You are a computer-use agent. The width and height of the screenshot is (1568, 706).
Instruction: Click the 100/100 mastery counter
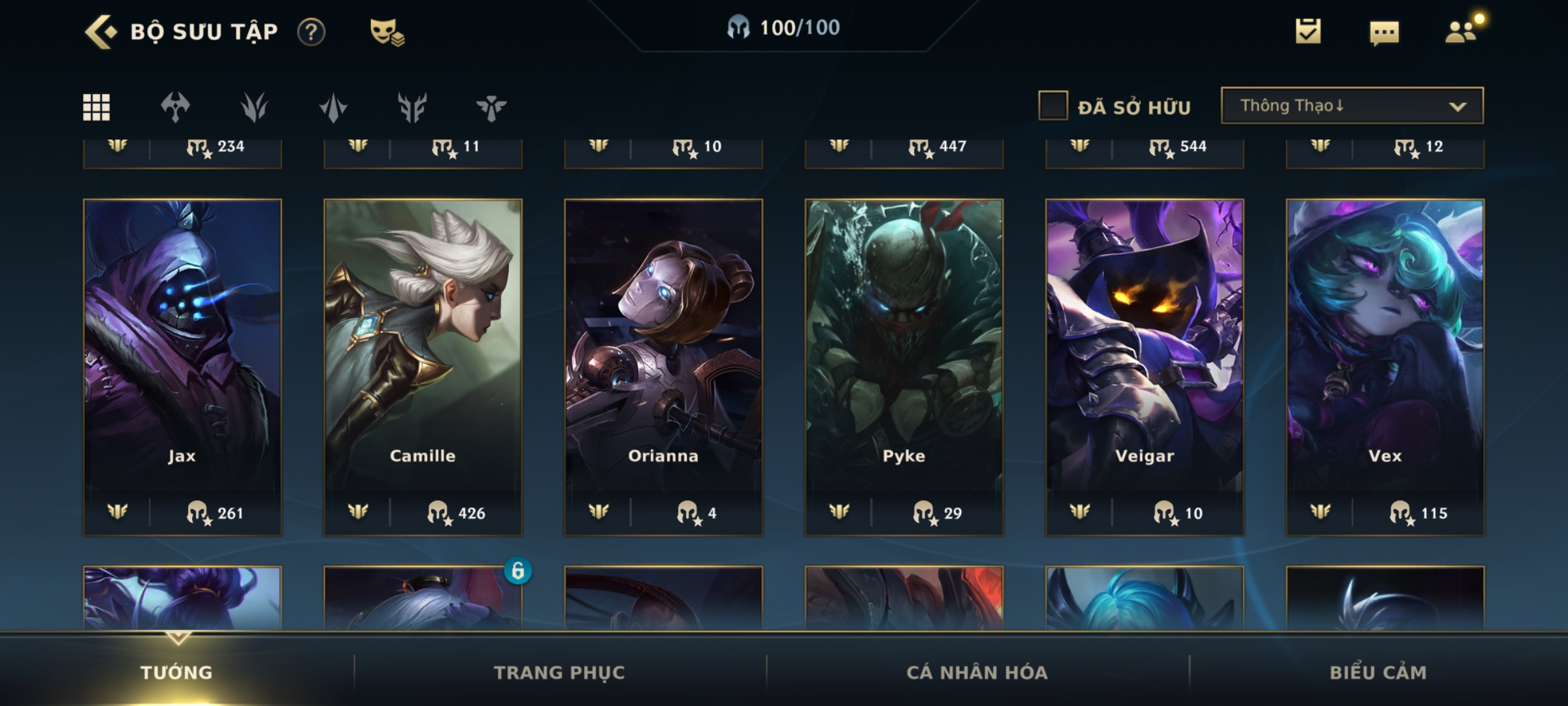783,27
